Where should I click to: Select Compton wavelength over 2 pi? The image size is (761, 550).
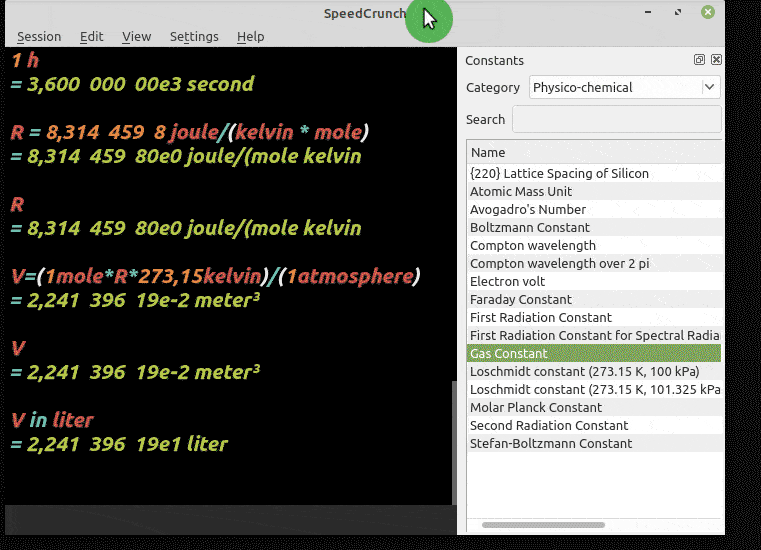click(594, 264)
